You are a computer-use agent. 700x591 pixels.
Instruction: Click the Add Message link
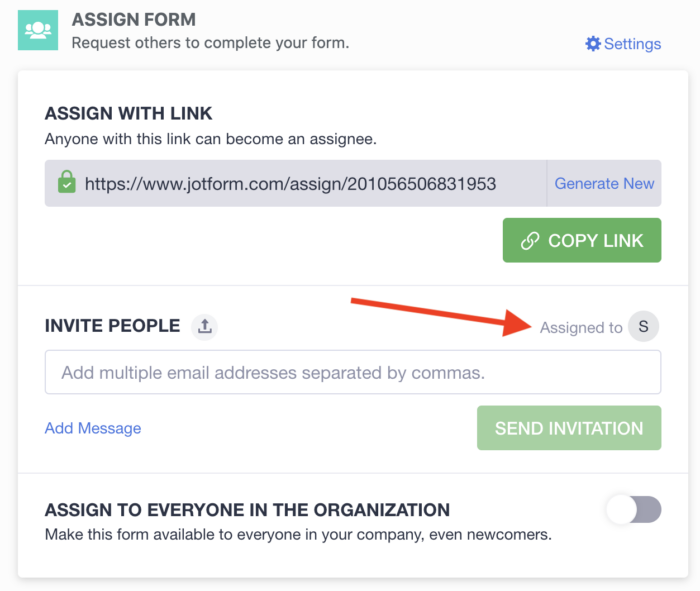tap(93, 428)
